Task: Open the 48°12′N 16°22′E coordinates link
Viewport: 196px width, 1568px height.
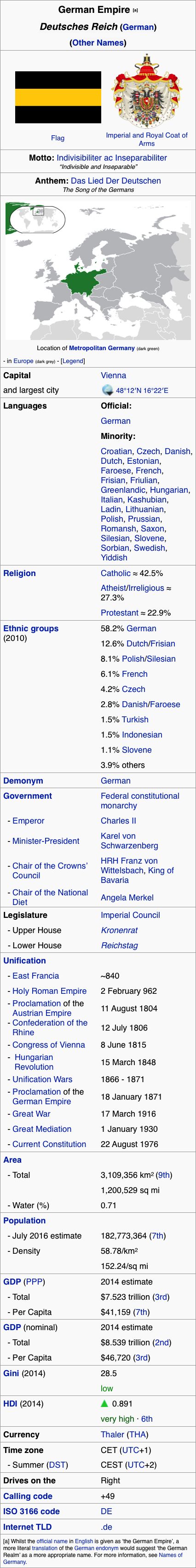Action: click(142, 391)
